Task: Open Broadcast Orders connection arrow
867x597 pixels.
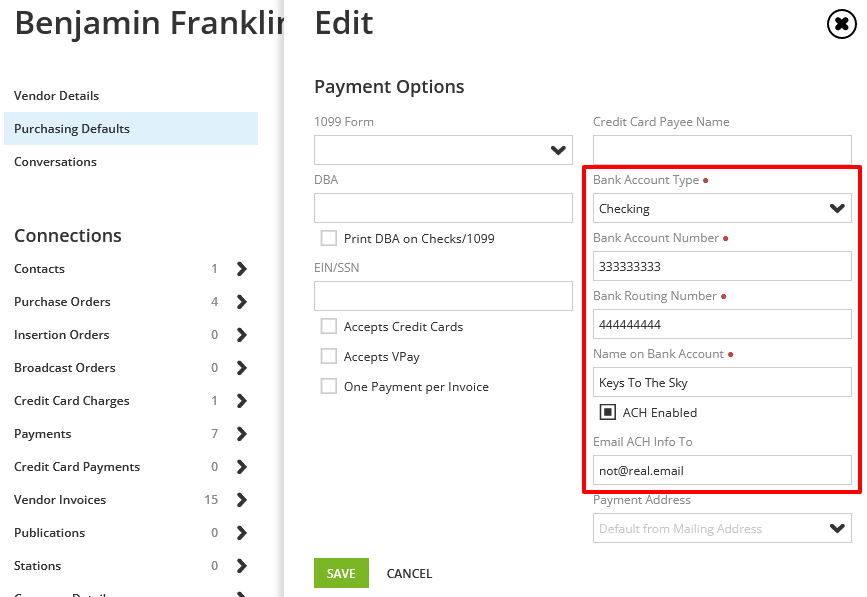Action: (x=241, y=368)
